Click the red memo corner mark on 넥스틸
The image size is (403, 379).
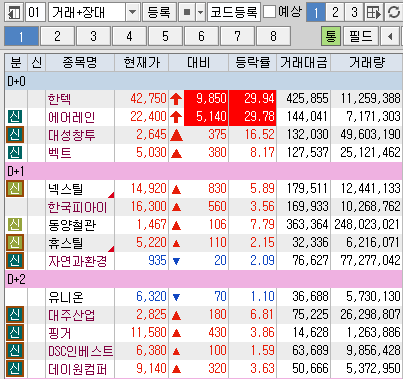(x=111, y=195)
